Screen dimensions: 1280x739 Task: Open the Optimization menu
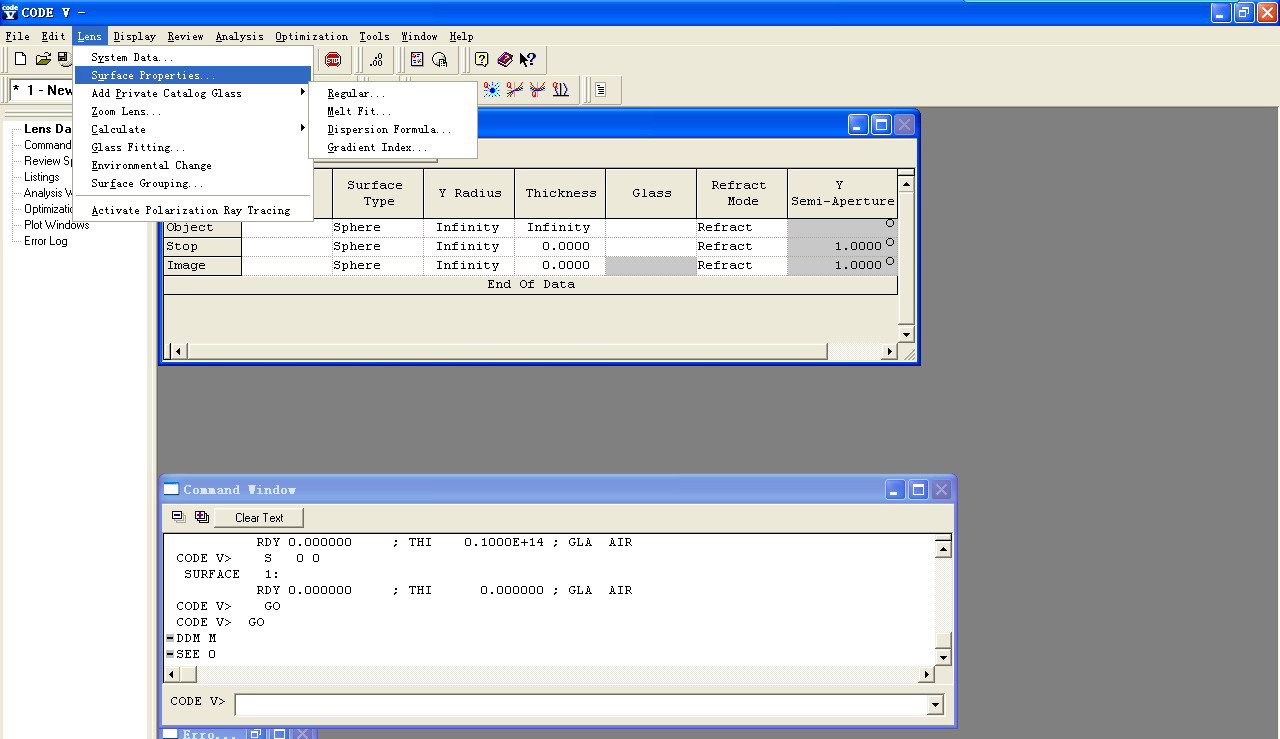311,36
